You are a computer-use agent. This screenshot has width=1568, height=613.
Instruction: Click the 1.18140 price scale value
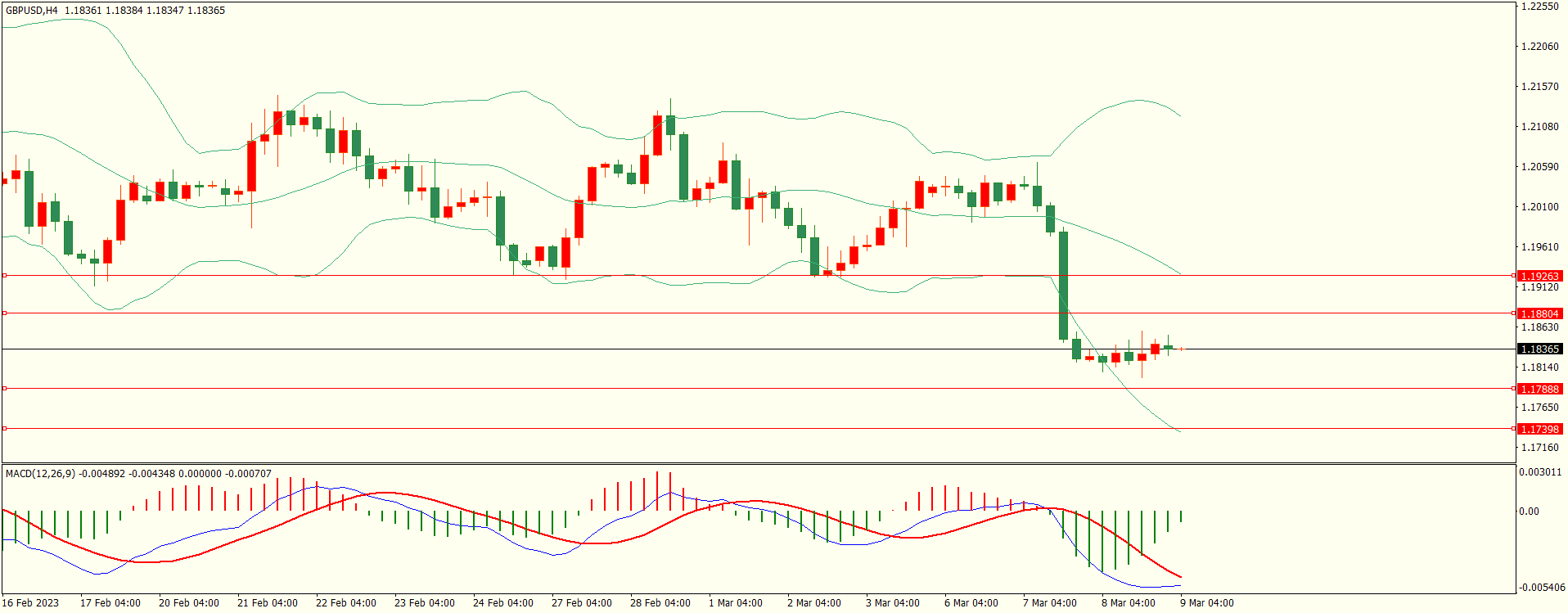(1539, 367)
